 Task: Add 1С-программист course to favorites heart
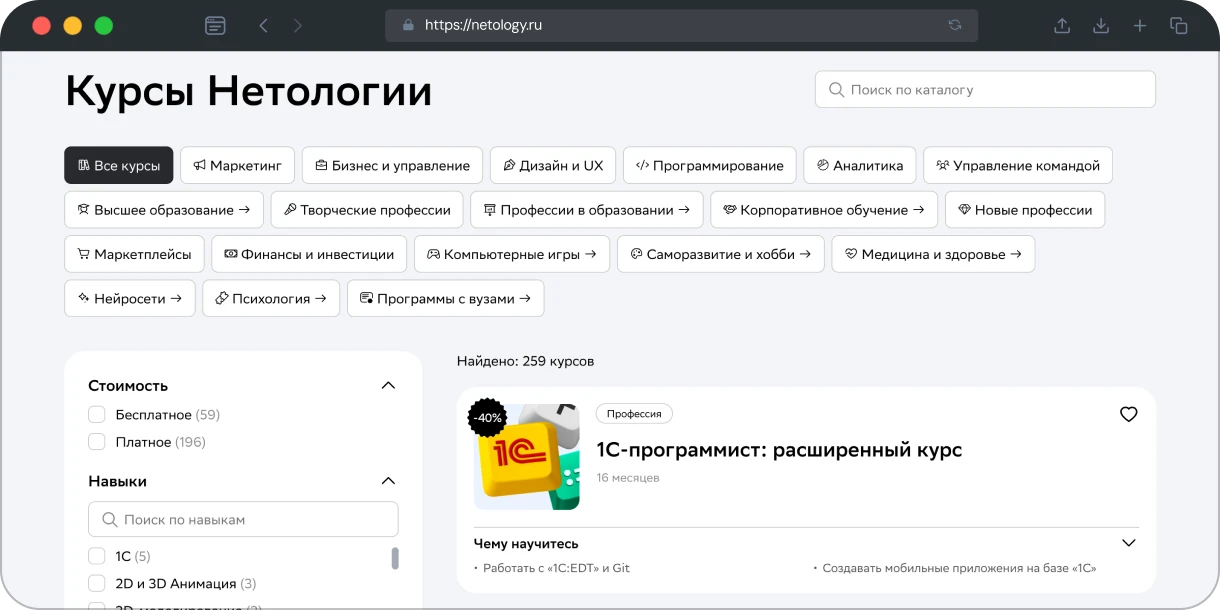pos(1128,414)
